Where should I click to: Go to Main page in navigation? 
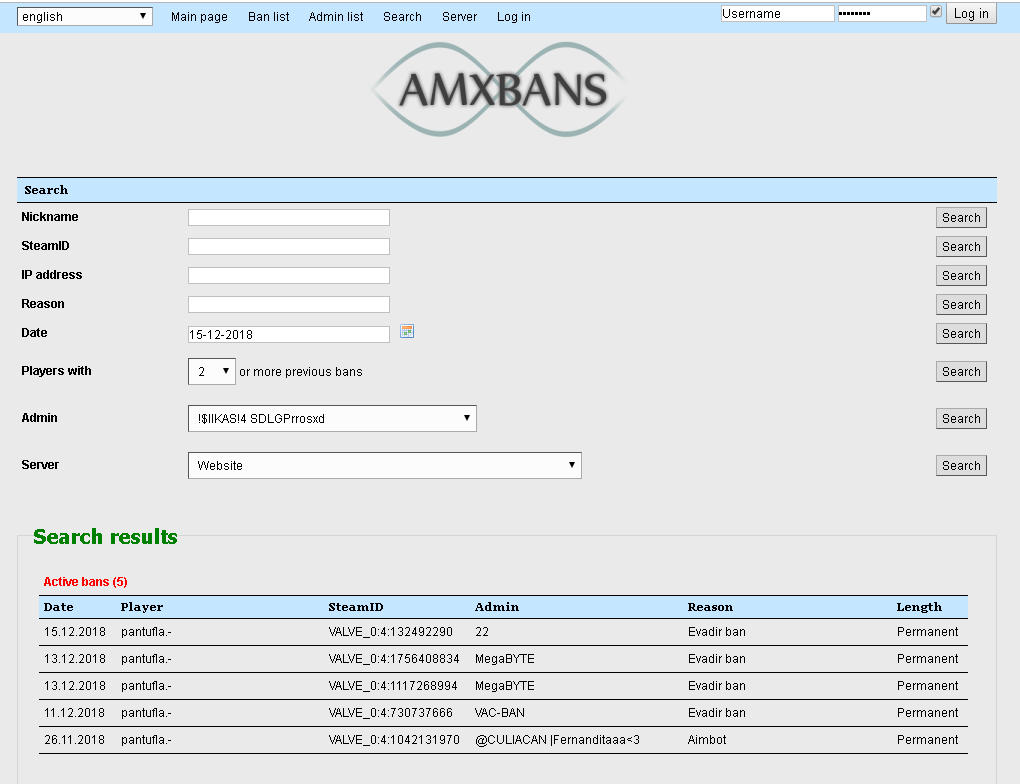[x=199, y=17]
